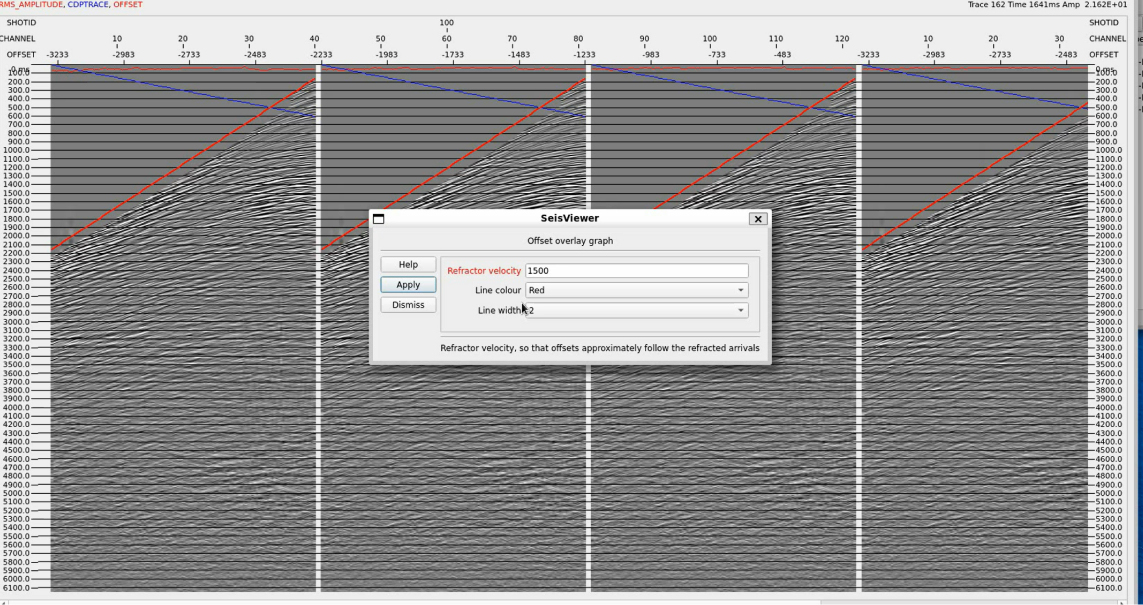This screenshot has height=605, width=1143.
Task: Dismiss the Offset overlay graph dialog
Action: coord(408,305)
